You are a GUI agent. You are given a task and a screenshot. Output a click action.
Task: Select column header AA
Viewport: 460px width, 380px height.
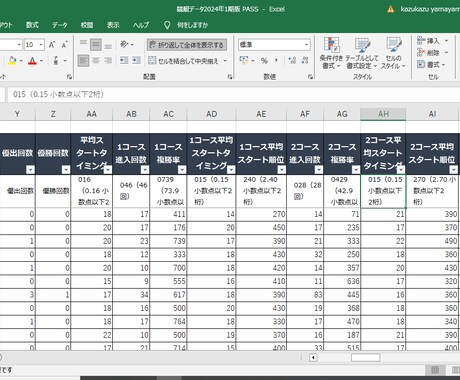(x=92, y=114)
